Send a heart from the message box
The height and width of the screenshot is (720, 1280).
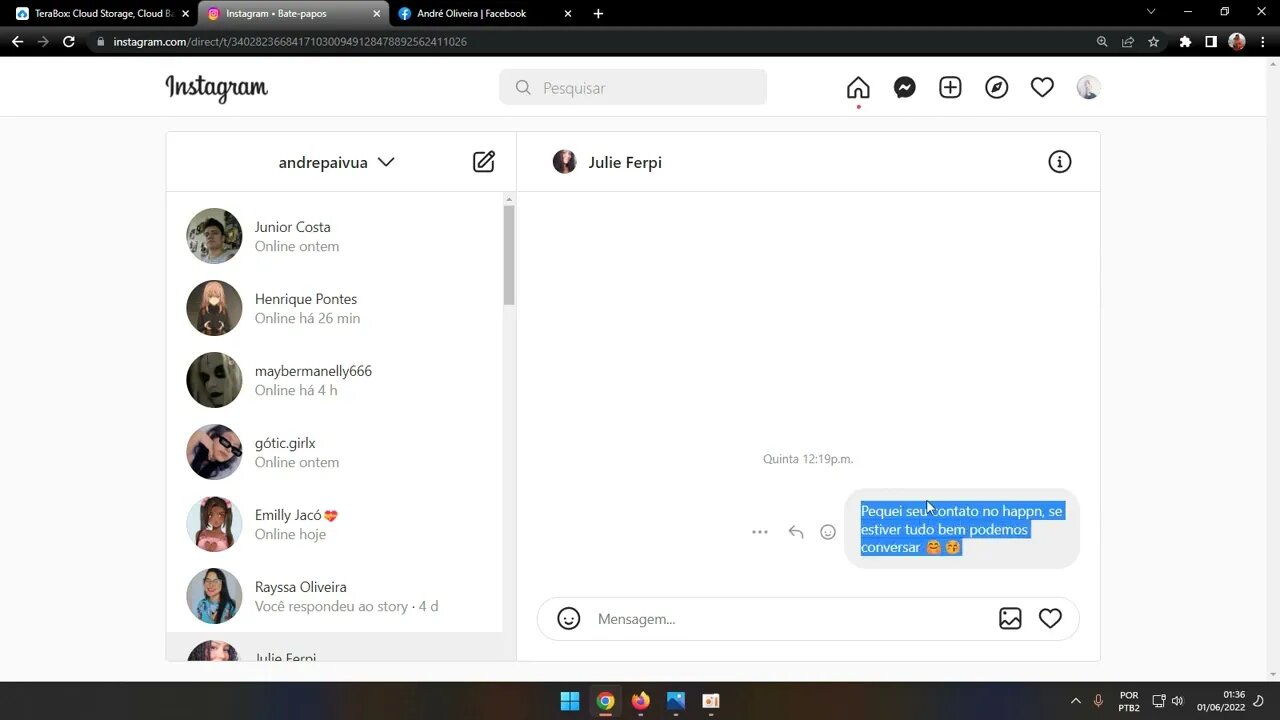click(1050, 619)
